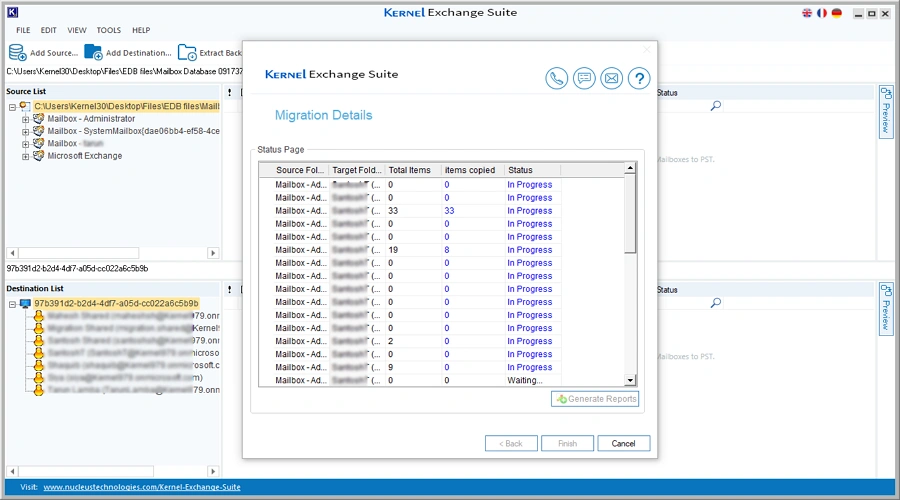The width and height of the screenshot is (900, 500).
Task: Open the nucleustechnologies.com website link
Action: (x=141, y=487)
